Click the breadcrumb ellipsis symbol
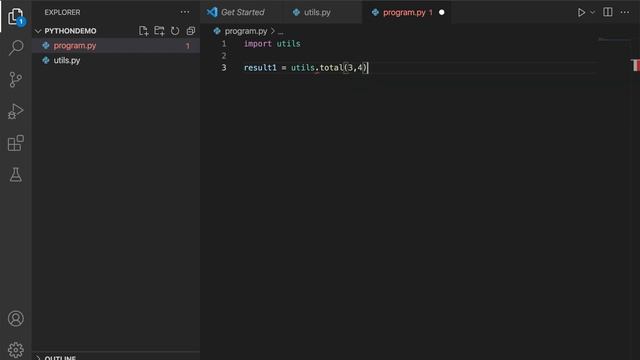640x360 pixels. (x=280, y=32)
